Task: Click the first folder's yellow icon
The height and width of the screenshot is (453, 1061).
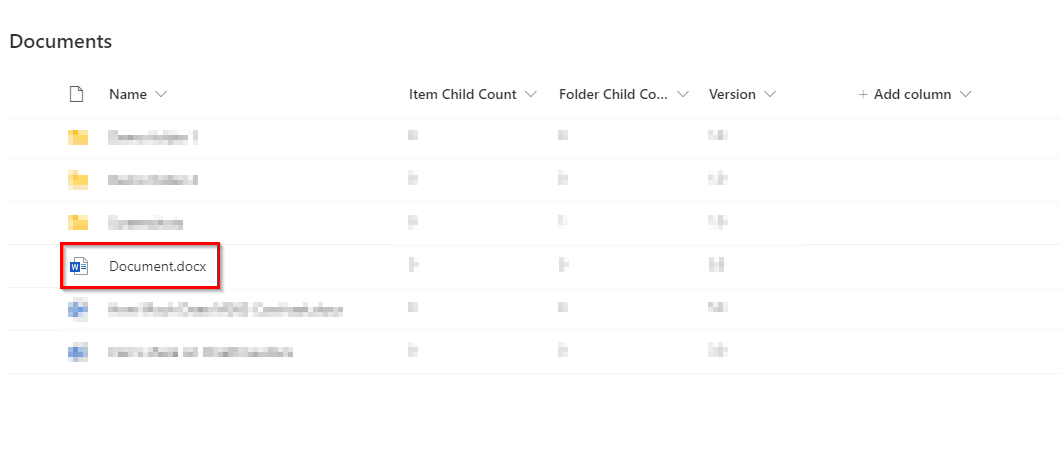Action: click(x=78, y=138)
